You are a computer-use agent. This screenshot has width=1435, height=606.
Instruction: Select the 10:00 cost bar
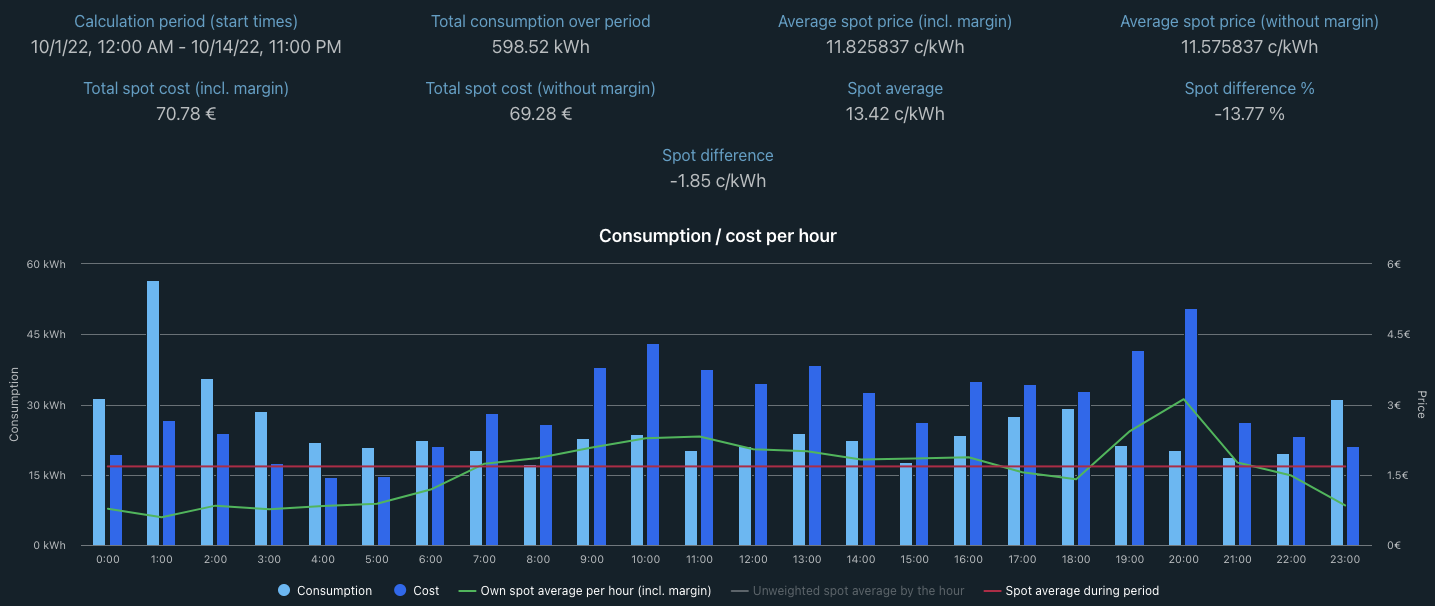point(653,445)
